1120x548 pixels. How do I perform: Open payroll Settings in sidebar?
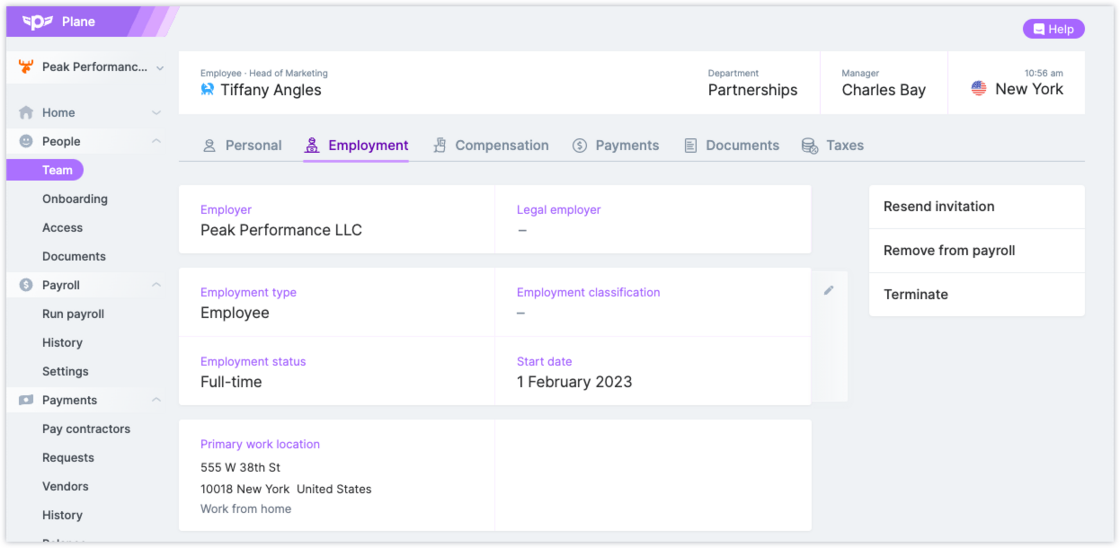click(x=65, y=372)
